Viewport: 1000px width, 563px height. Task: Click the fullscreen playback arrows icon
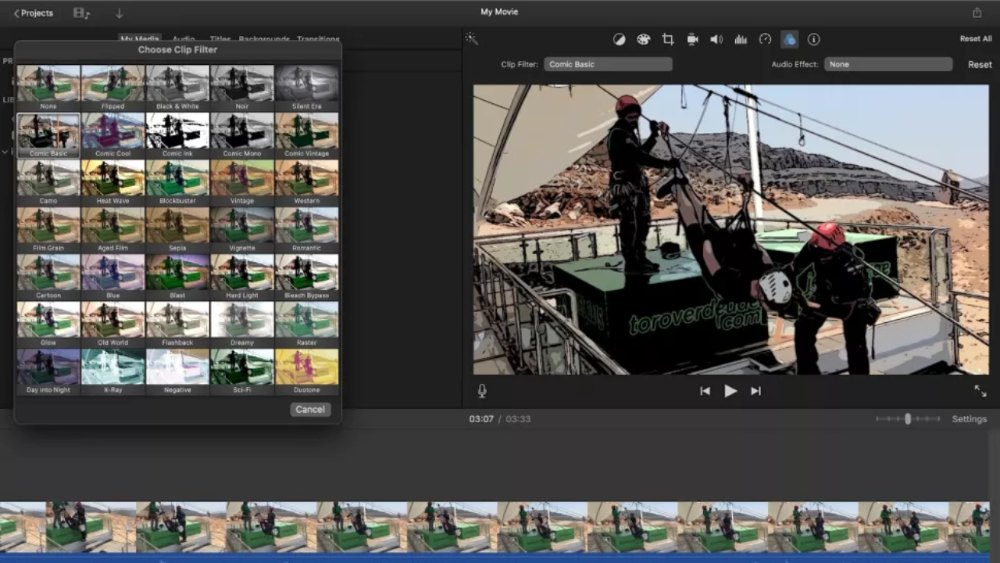tap(980, 391)
